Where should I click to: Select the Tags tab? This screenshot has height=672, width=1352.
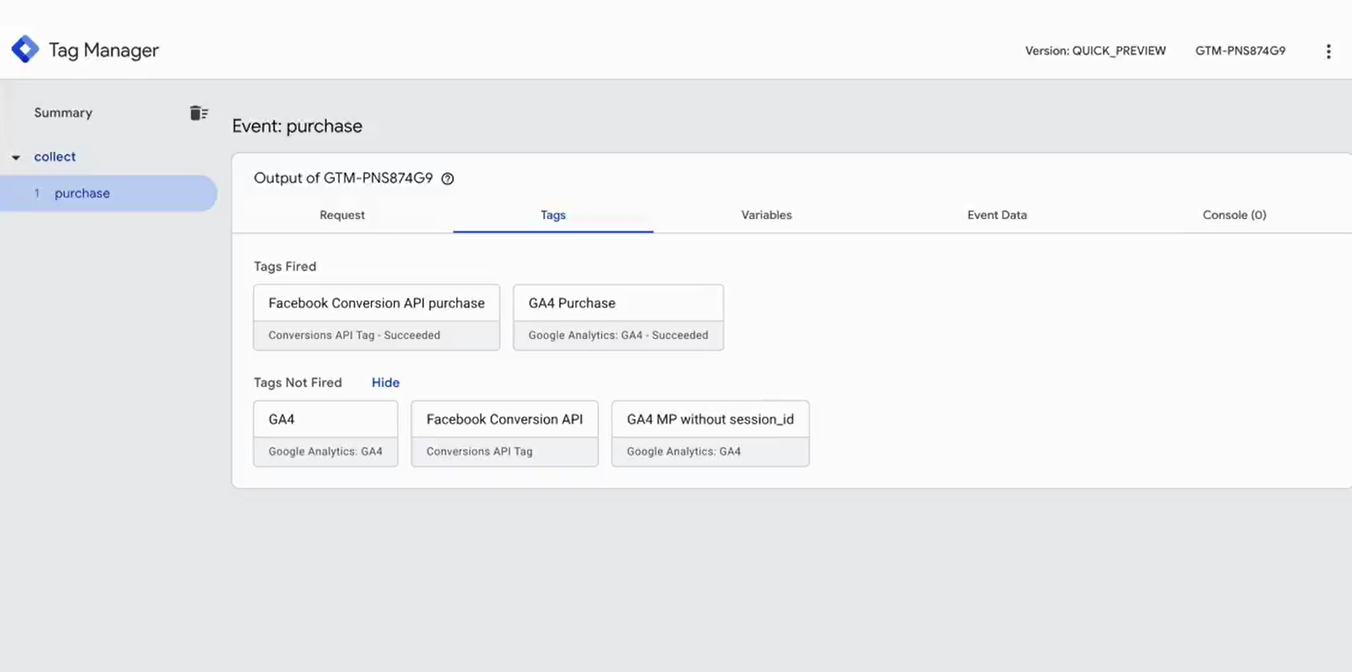click(552, 214)
